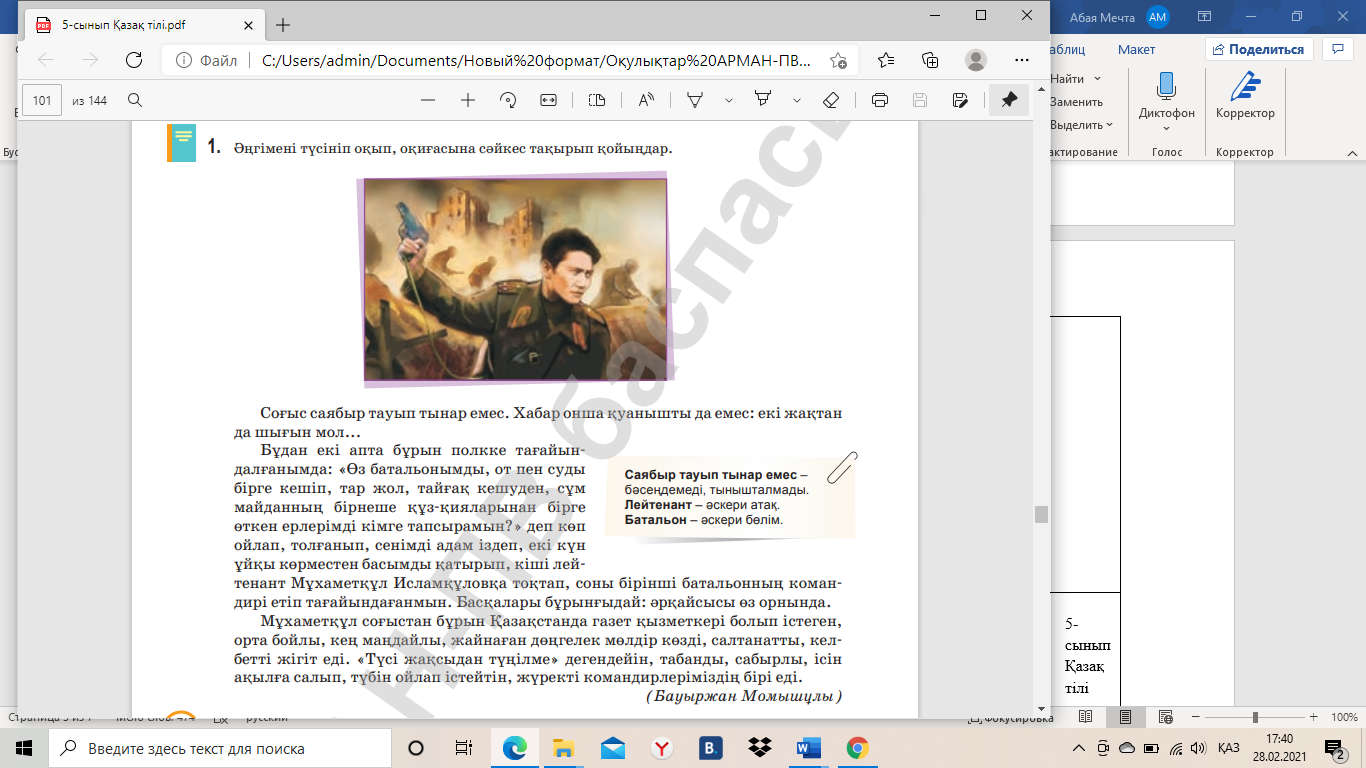Viewport: 1366px width, 768px height.
Task: Switch to the Макет ribbon tab
Action: pyautogui.click(x=1136, y=49)
